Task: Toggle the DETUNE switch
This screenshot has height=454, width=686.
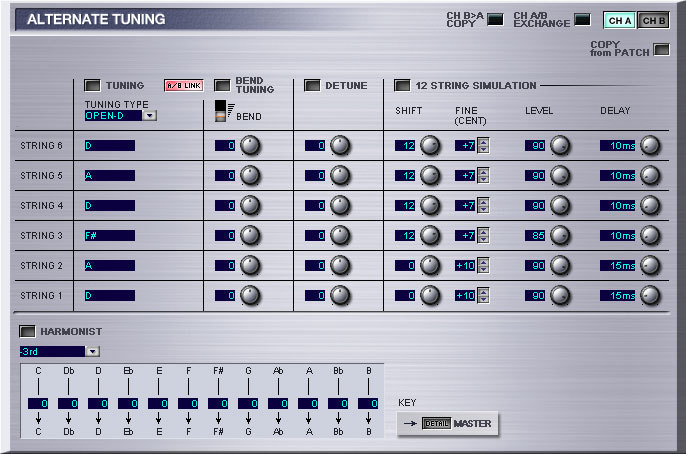Action: tap(312, 86)
